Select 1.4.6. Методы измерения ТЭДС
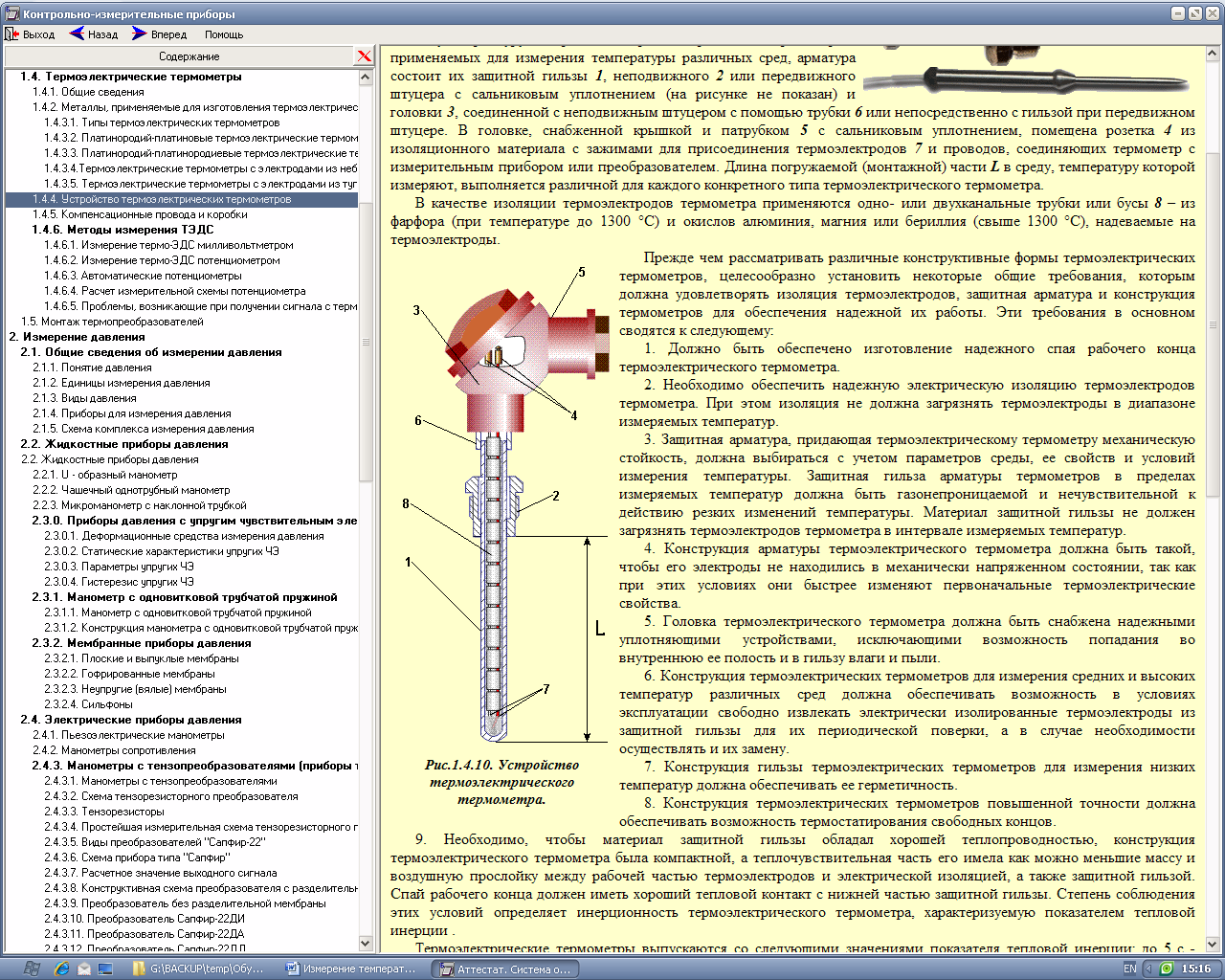 coord(122,230)
